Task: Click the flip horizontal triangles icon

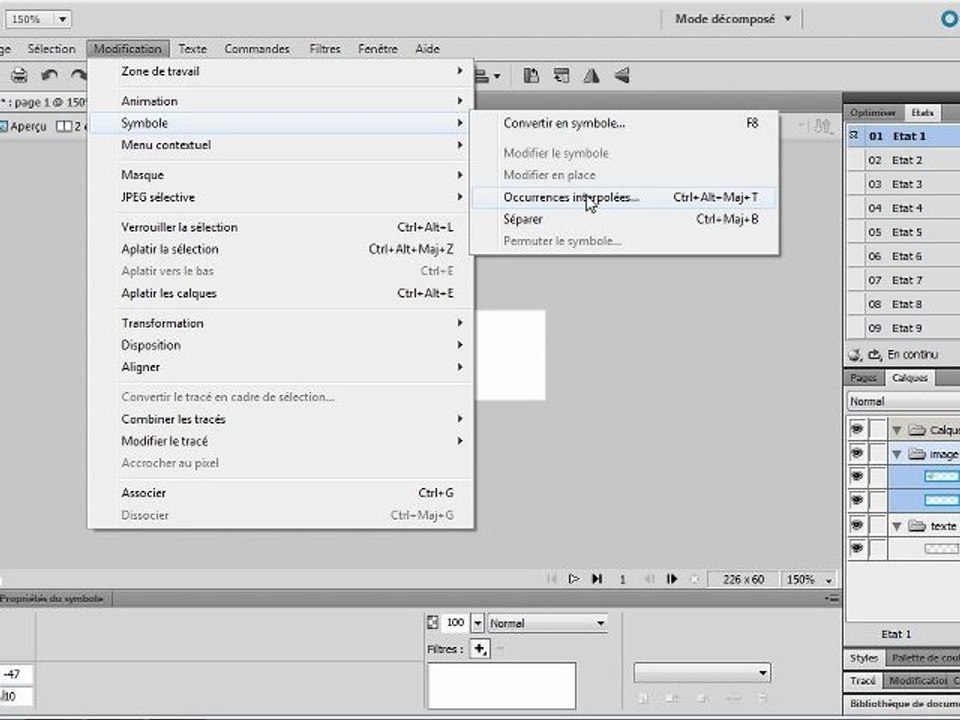Action: point(591,75)
